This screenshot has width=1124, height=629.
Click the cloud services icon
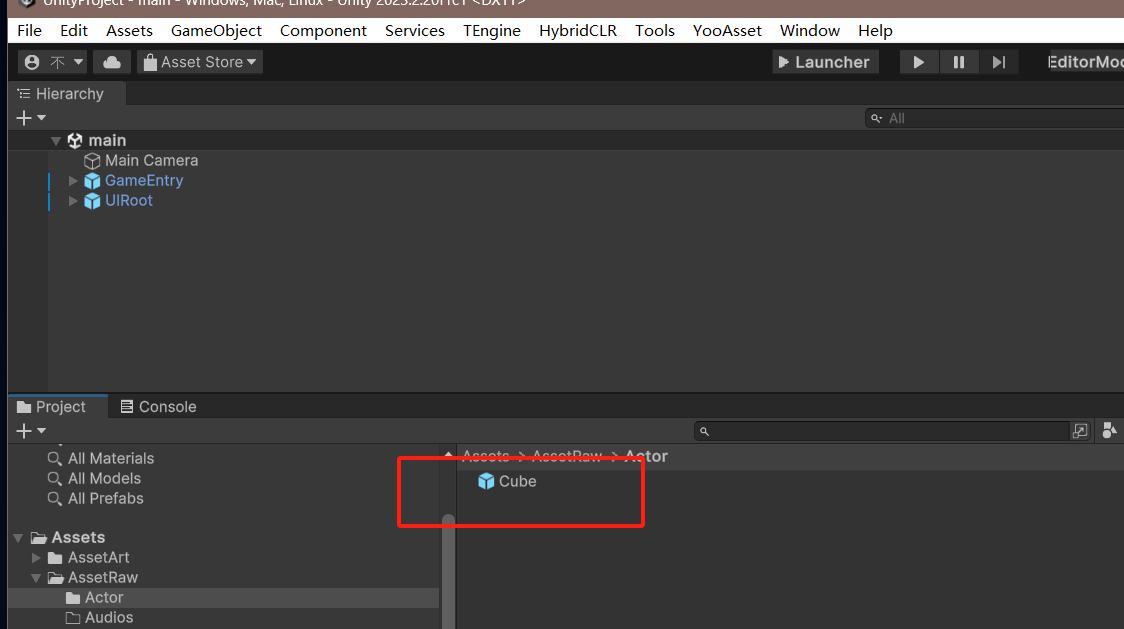[x=112, y=62]
